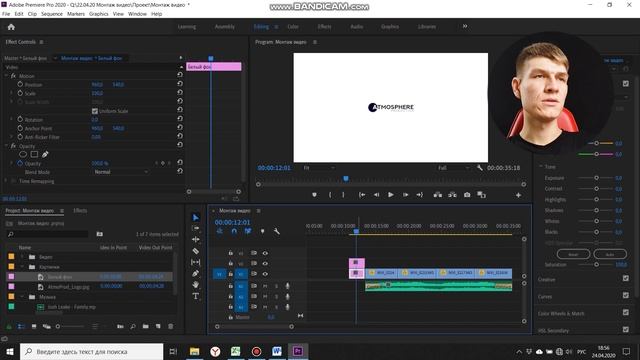Collapse Картинки bin in Project panel
Screen dimensions: 640x360
coord(22,267)
